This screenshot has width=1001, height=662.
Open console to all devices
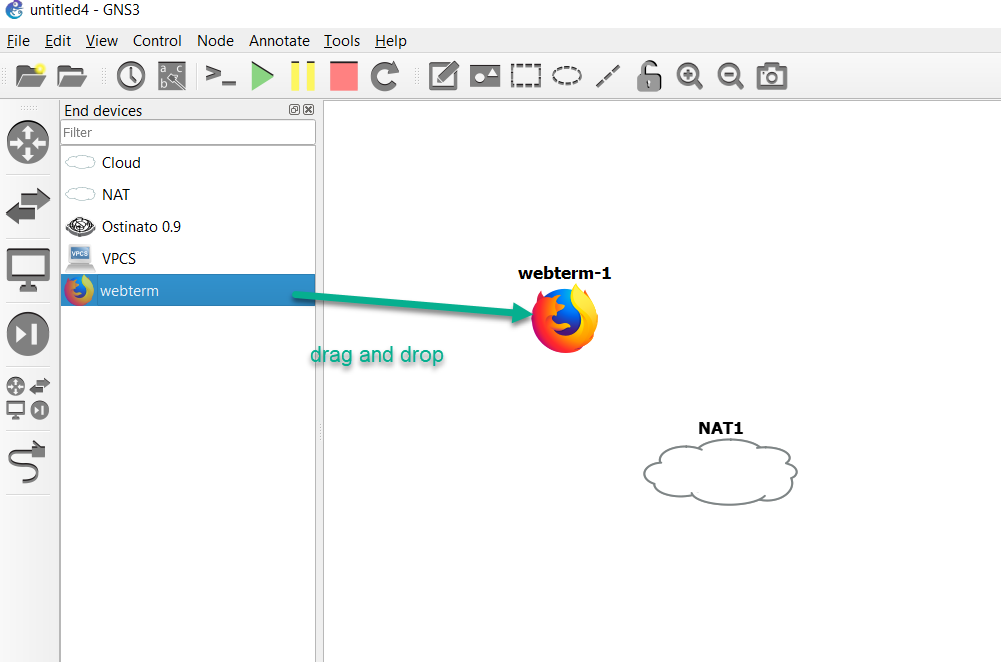pos(220,76)
